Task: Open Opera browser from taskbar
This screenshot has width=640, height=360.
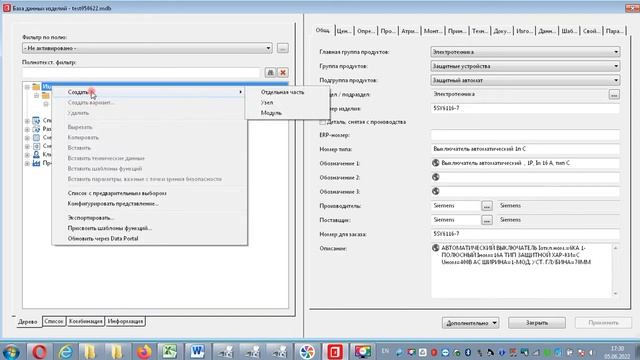Action: click(39, 351)
